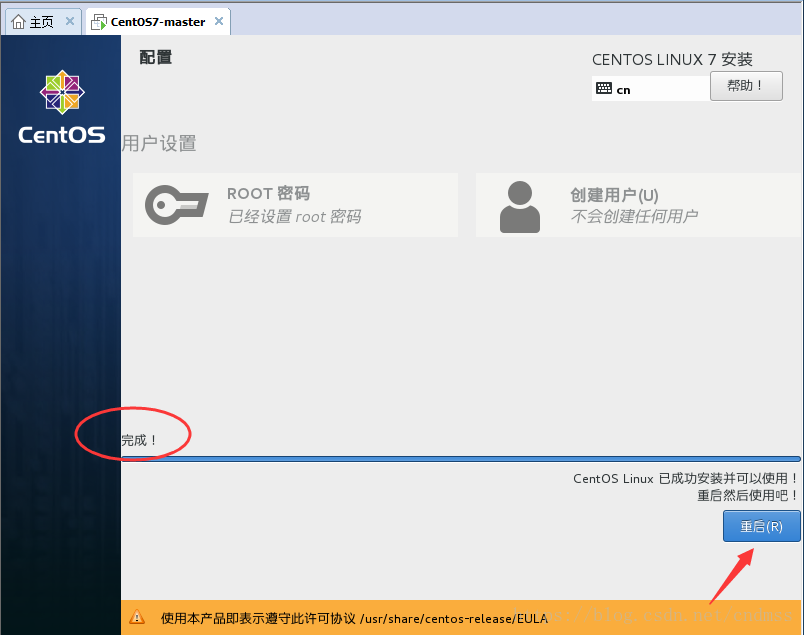Click the CentOS logo in the sidebar
Screen dimensions: 804x635
point(61,92)
